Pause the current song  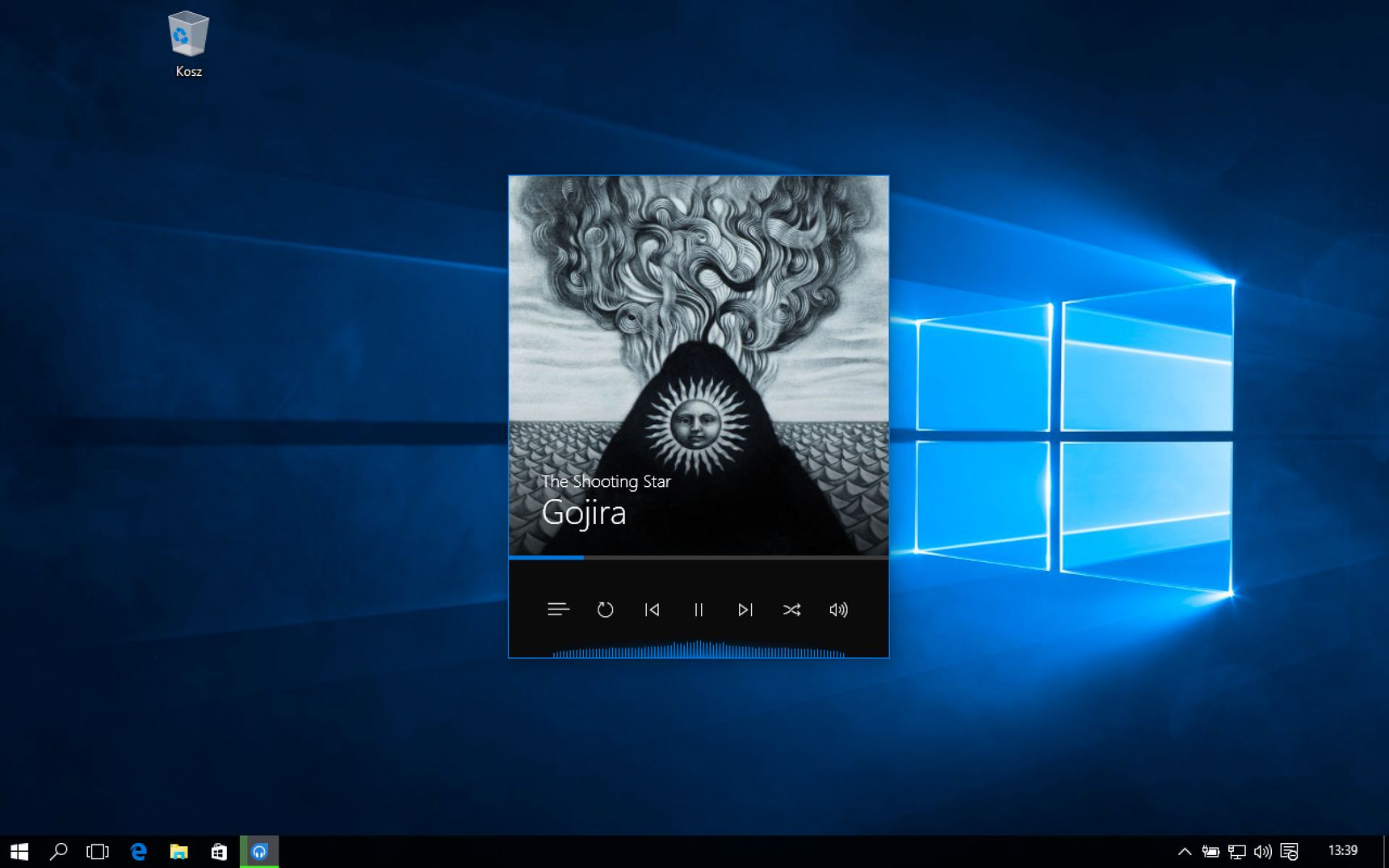pyautogui.click(x=699, y=610)
